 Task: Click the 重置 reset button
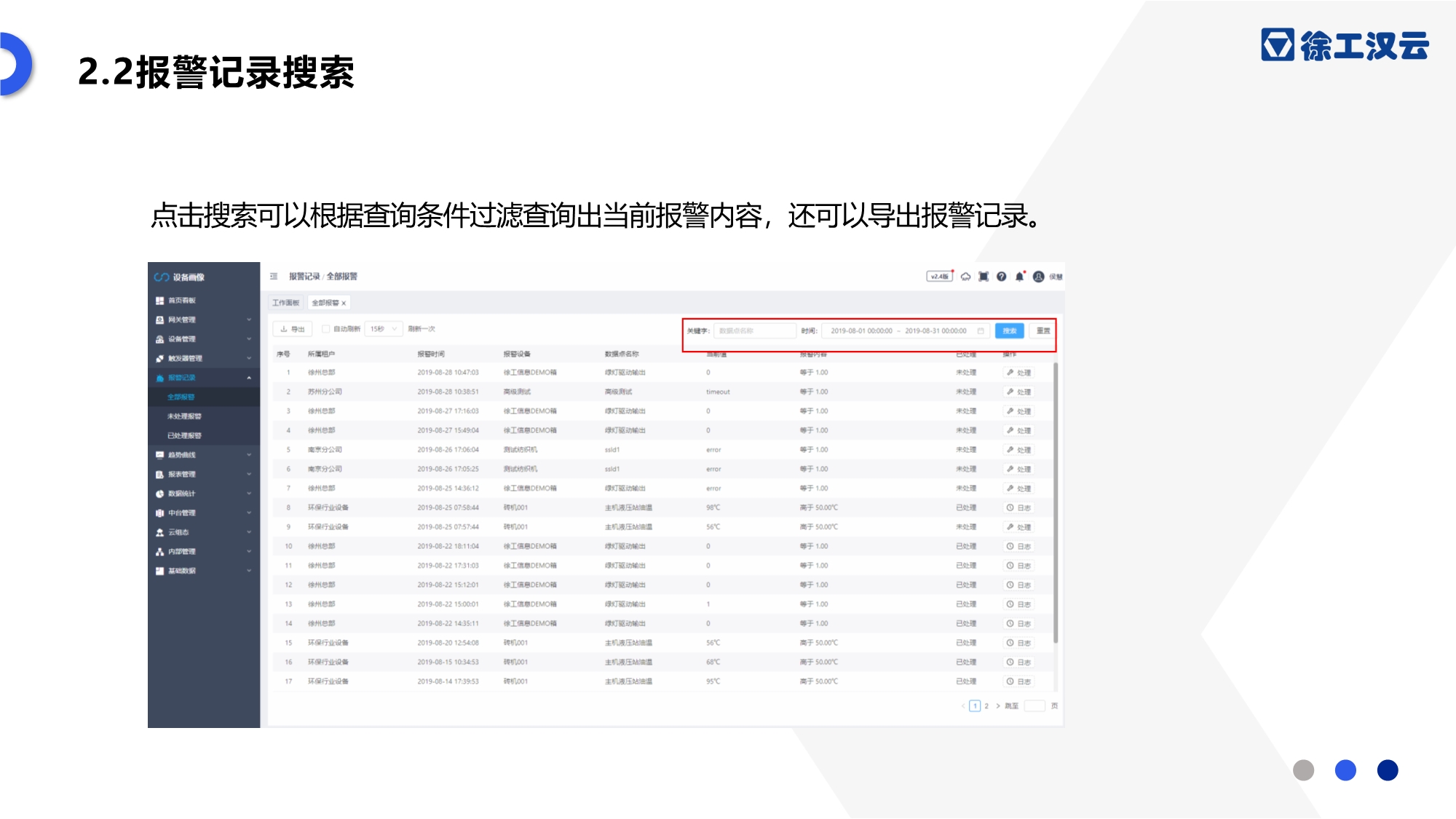coord(1043,331)
